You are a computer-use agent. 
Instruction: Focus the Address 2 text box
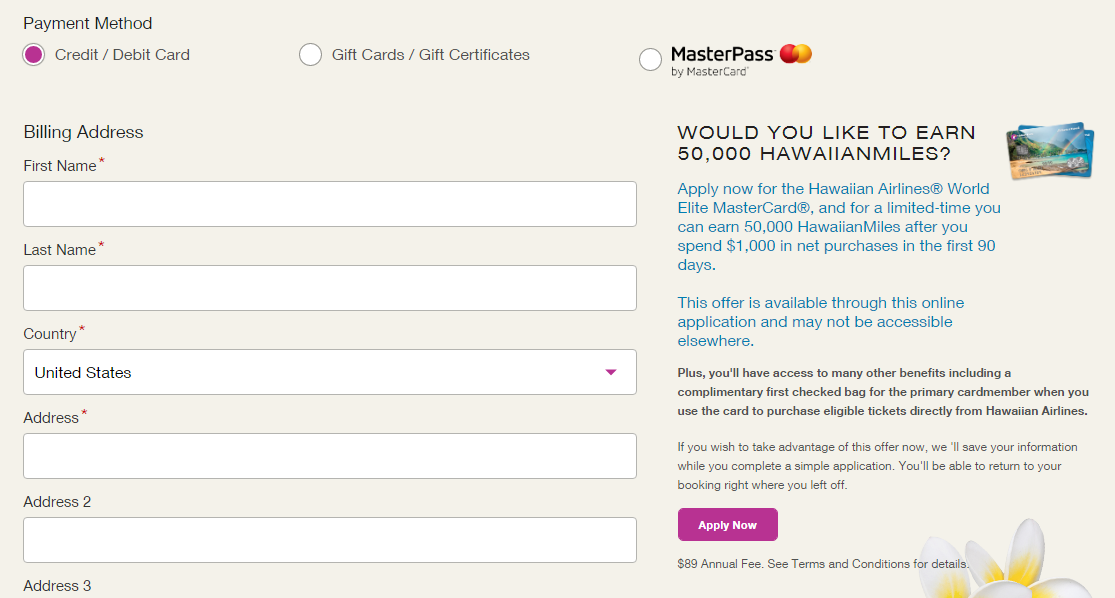(x=330, y=540)
